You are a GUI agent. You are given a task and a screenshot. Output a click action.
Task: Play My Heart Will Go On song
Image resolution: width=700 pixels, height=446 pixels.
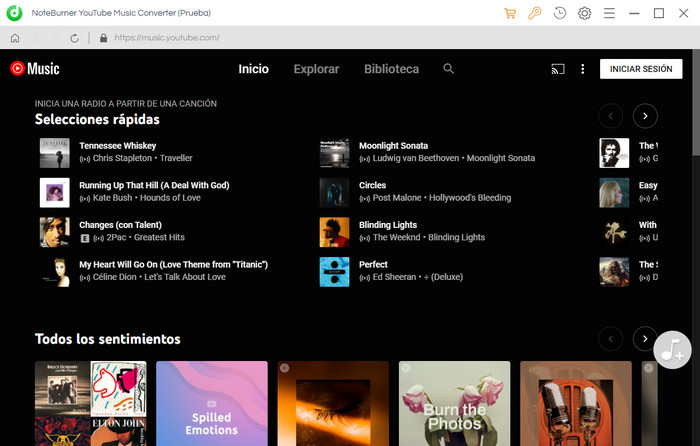tap(174, 264)
